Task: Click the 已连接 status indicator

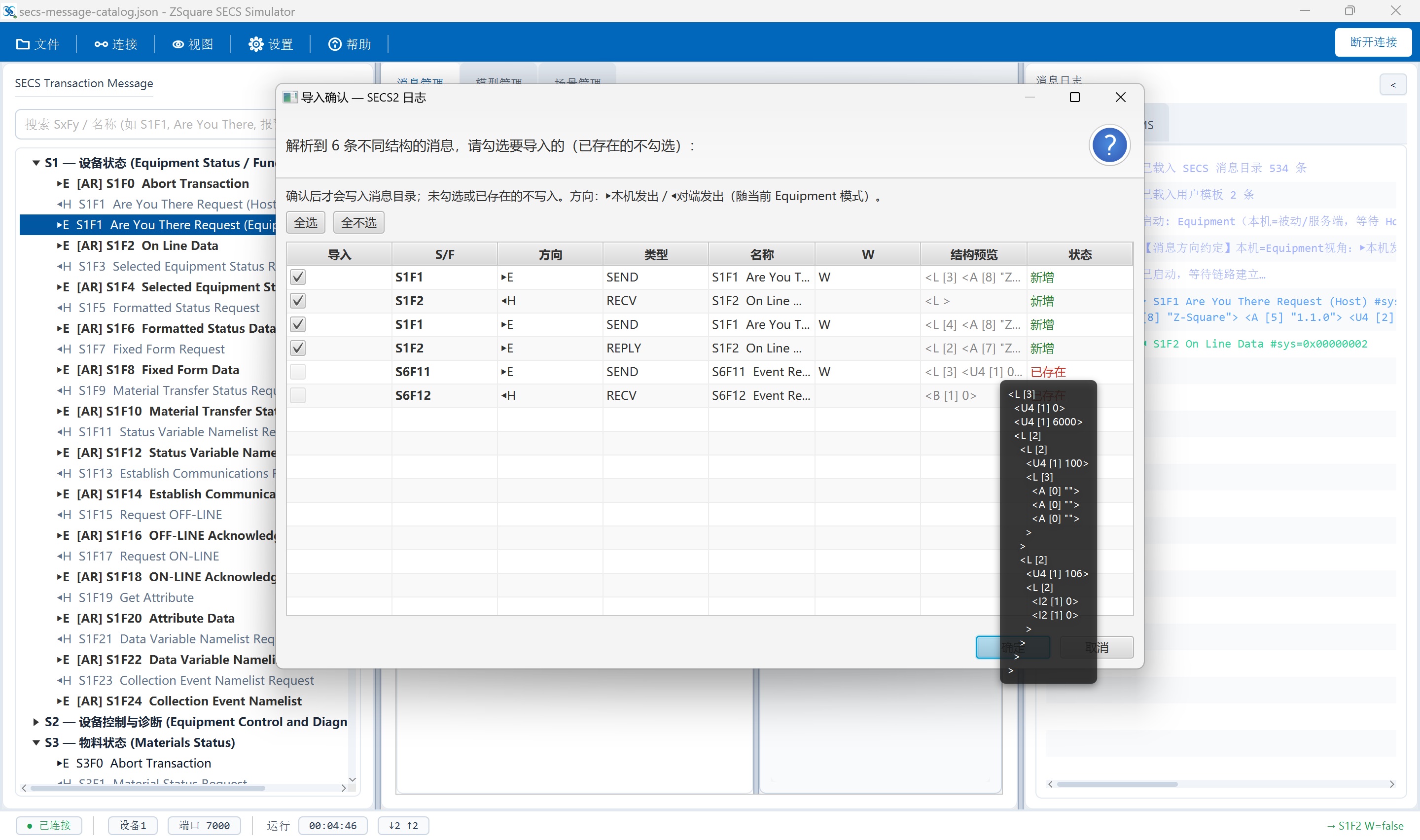Action: pos(49,825)
